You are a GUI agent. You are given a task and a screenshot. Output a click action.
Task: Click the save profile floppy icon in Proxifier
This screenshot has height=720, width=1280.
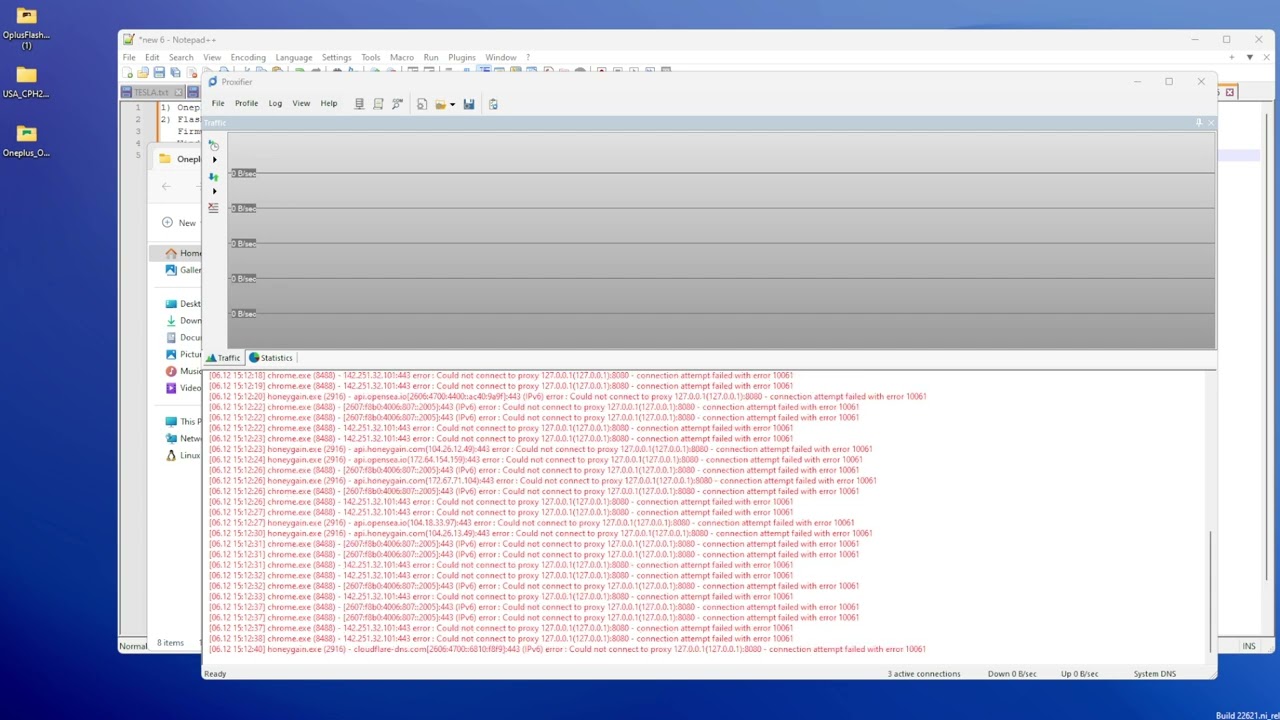(468, 104)
